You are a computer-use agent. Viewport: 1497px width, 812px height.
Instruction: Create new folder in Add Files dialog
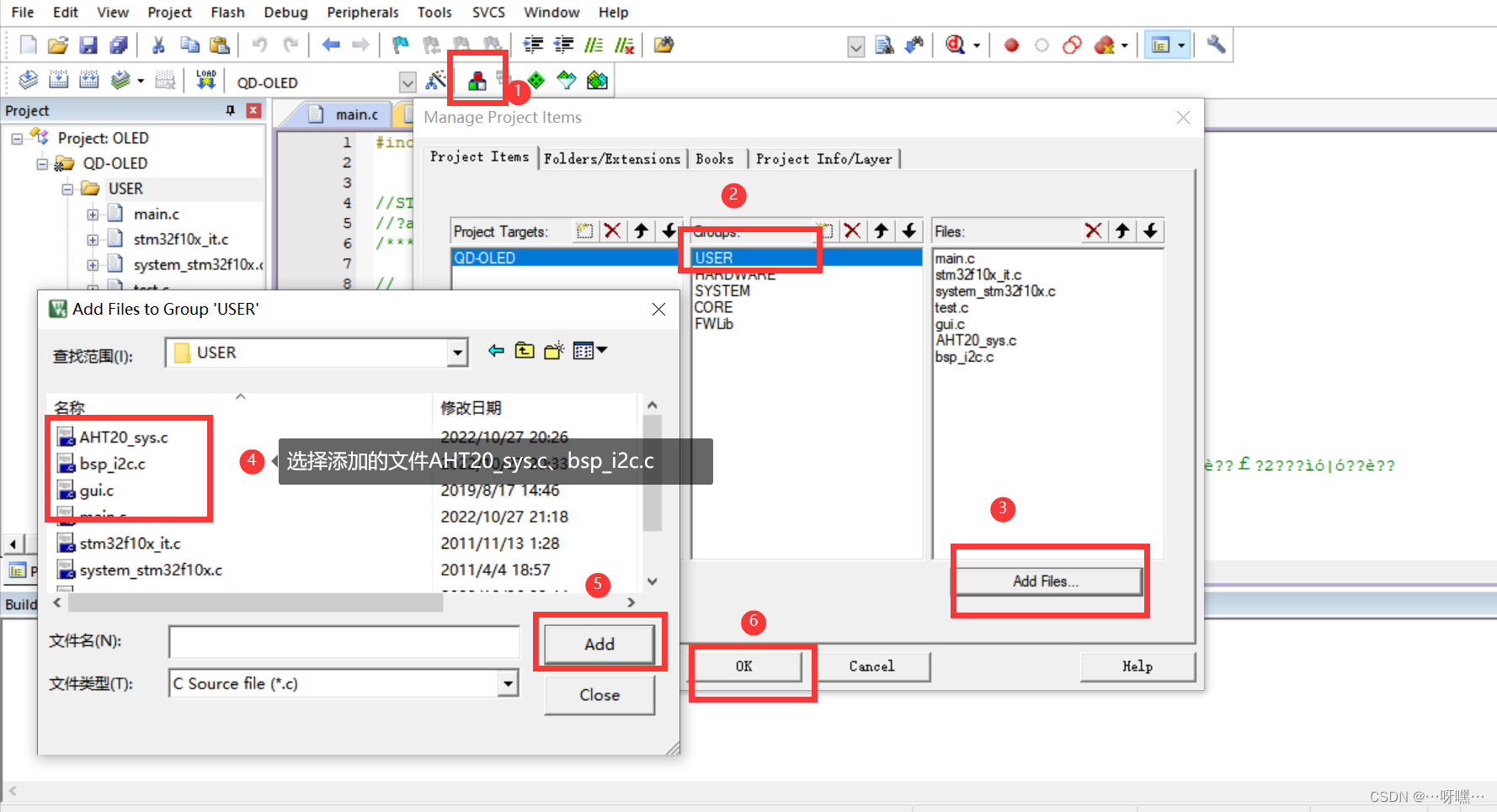coord(553,350)
